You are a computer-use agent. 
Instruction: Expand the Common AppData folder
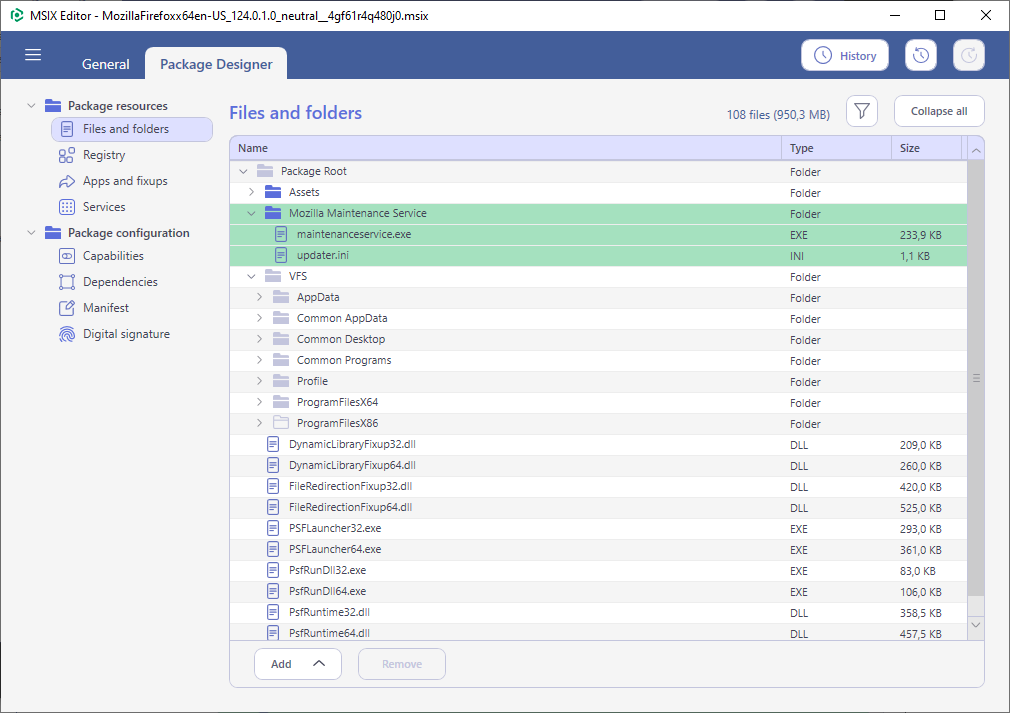click(x=259, y=318)
